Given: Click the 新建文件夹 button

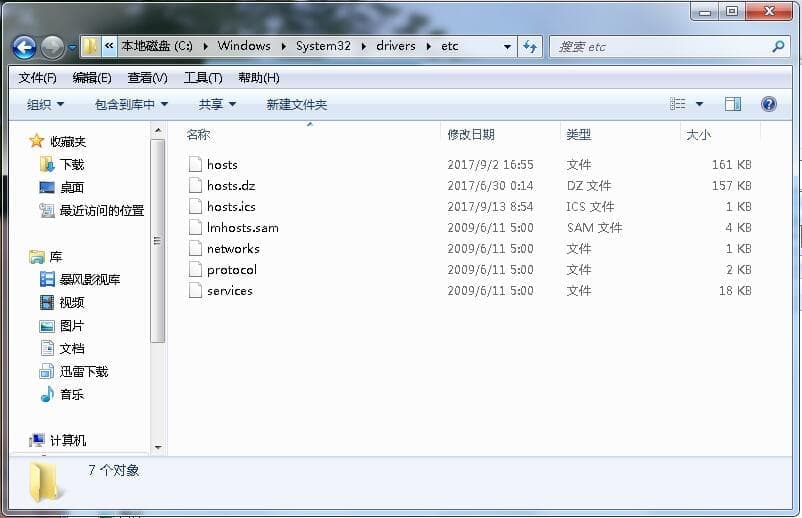Looking at the screenshot, I should coord(296,104).
